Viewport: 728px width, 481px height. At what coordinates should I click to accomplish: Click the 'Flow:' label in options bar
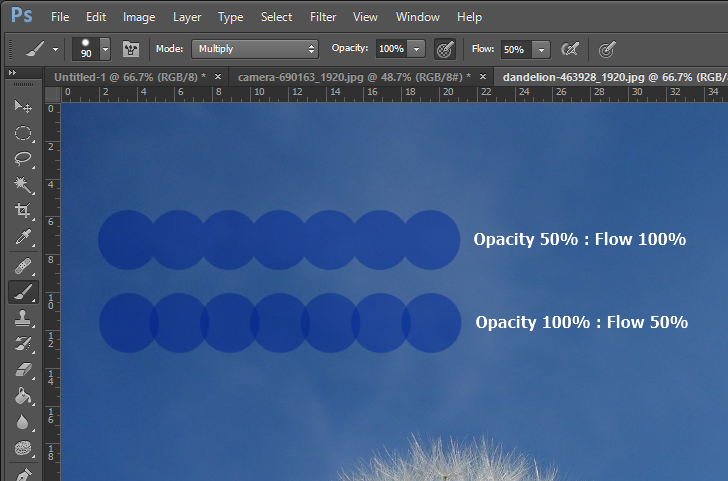coord(483,48)
